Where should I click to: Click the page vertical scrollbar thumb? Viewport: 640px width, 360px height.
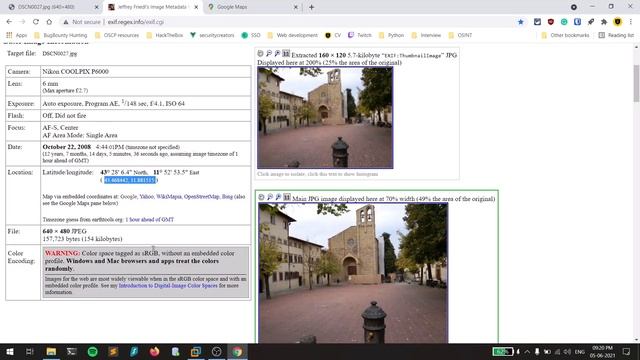coord(636,84)
